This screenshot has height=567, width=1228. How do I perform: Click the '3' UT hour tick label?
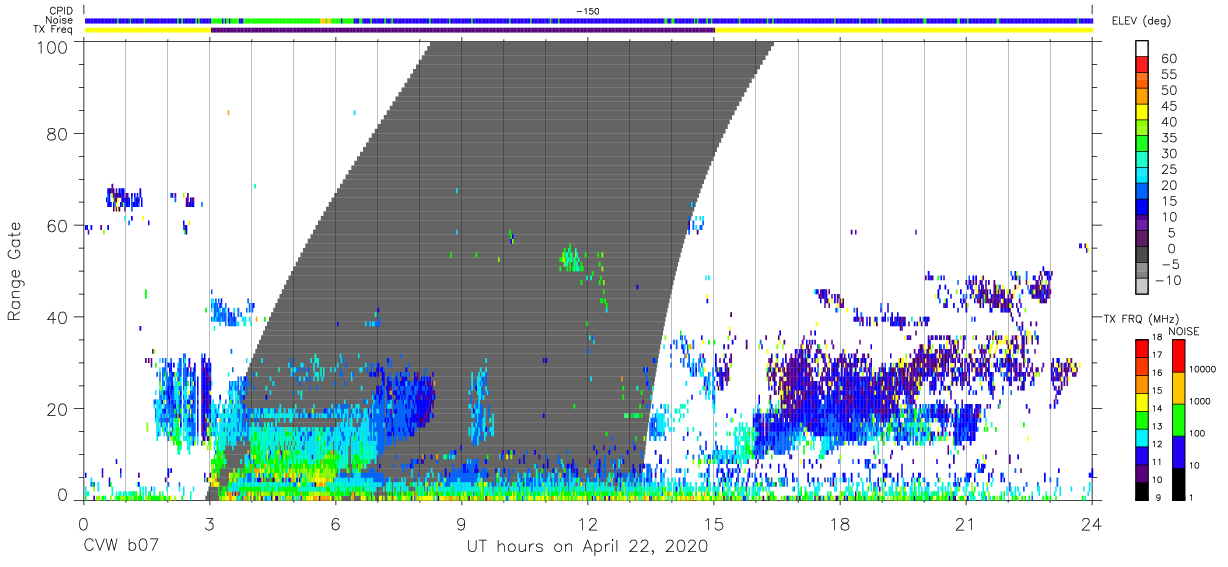pyautogui.click(x=209, y=524)
